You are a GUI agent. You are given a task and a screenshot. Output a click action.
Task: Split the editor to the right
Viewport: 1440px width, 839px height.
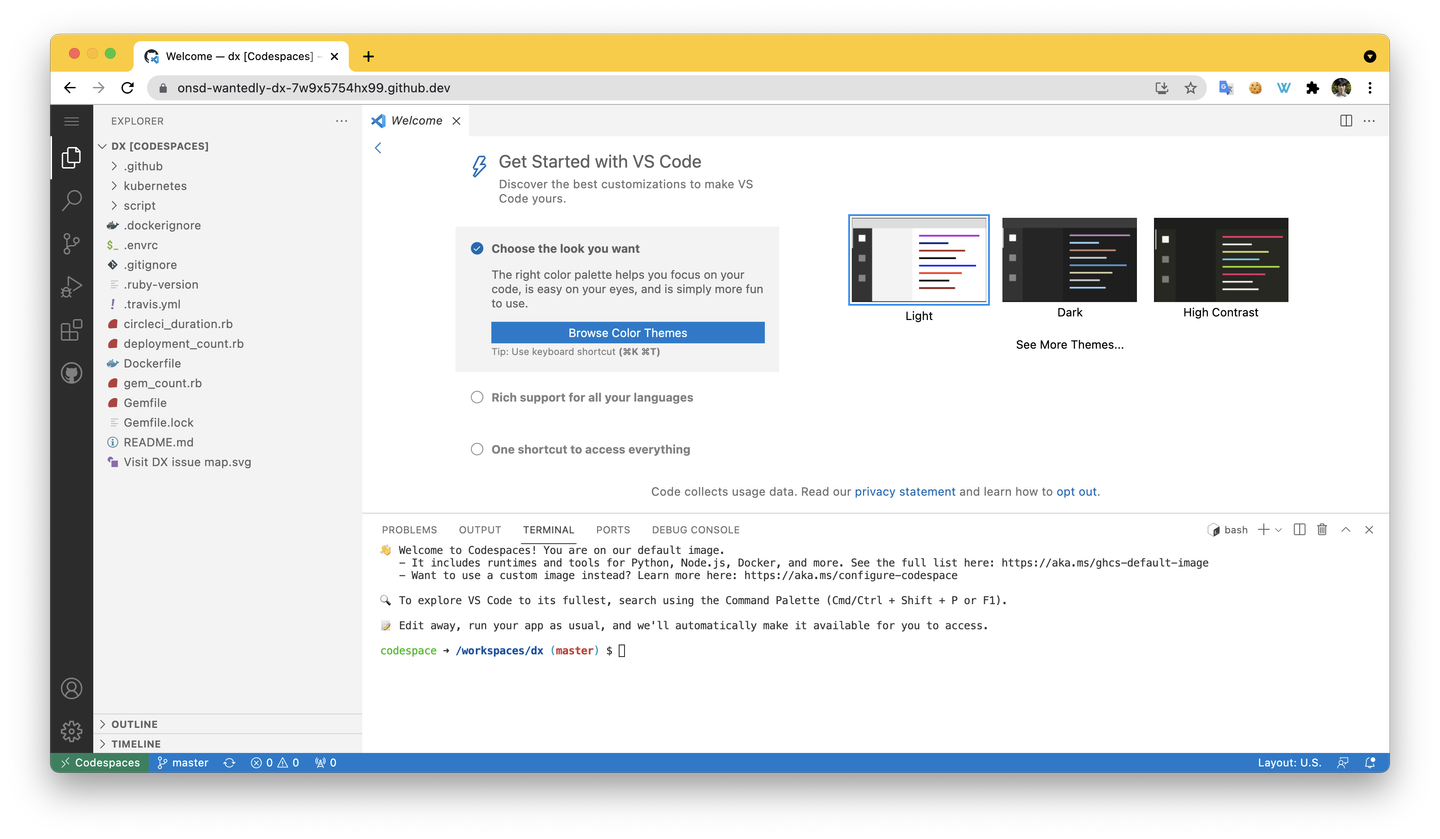(x=1346, y=121)
